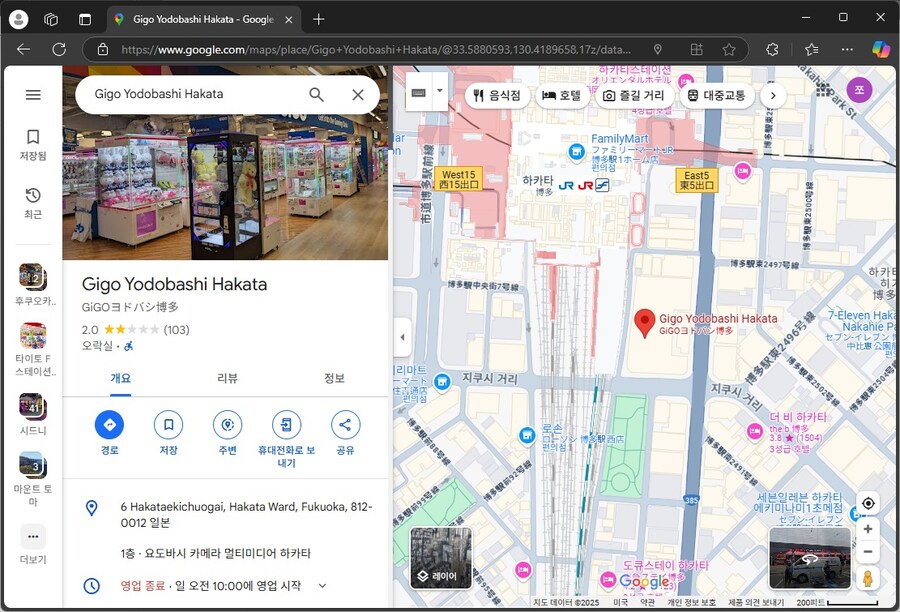This screenshot has height=612, width=900.
Task: Filter by Hotels (호텔) chip
Action: point(562,95)
